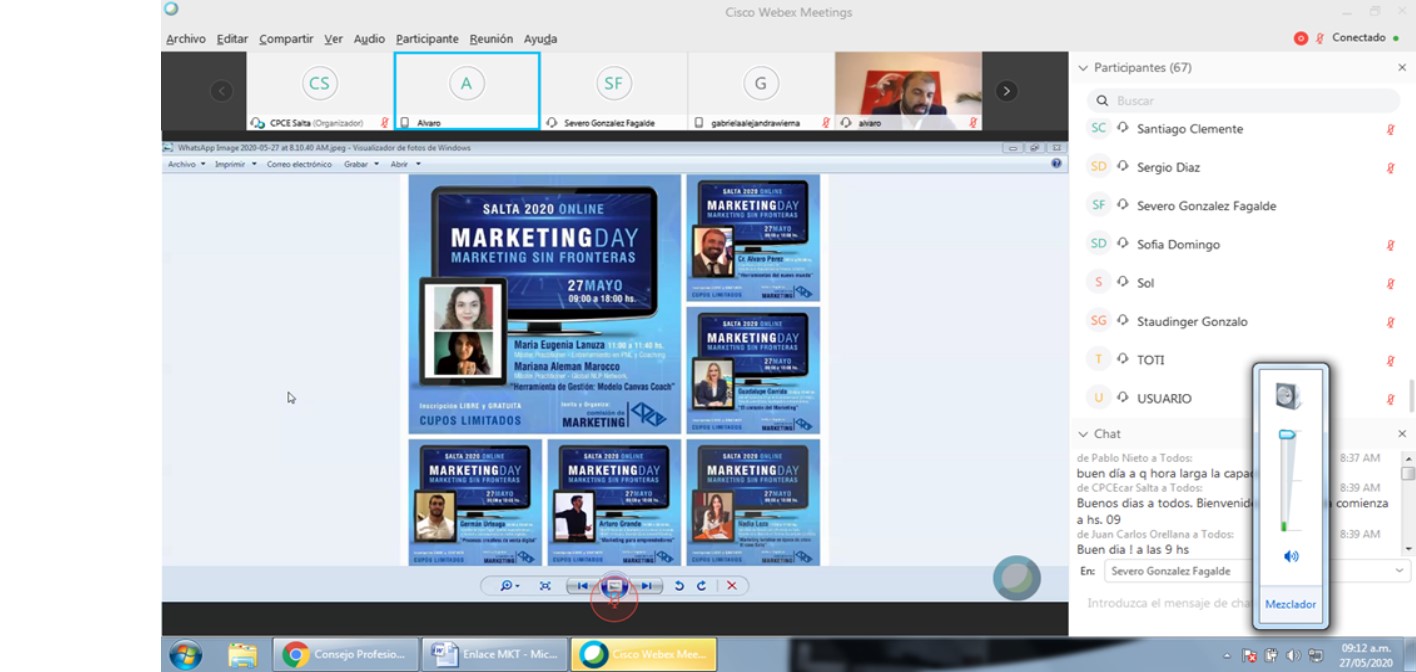This screenshot has height=672, width=1416.
Task: Open the photo viewer Archivo dropdown
Action: pyautogui.click(x=186, y=164)
